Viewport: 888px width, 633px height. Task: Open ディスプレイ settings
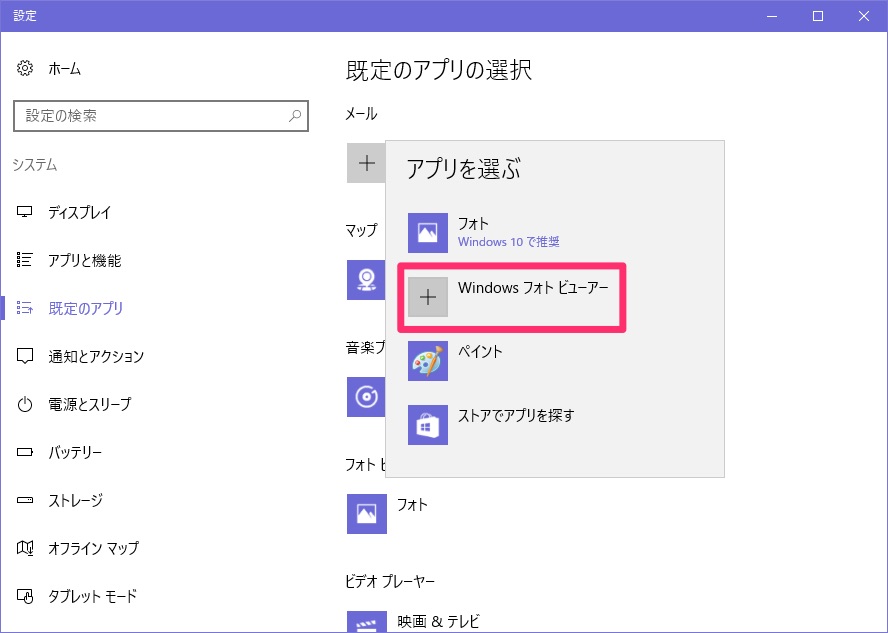(x=79, y=212)
